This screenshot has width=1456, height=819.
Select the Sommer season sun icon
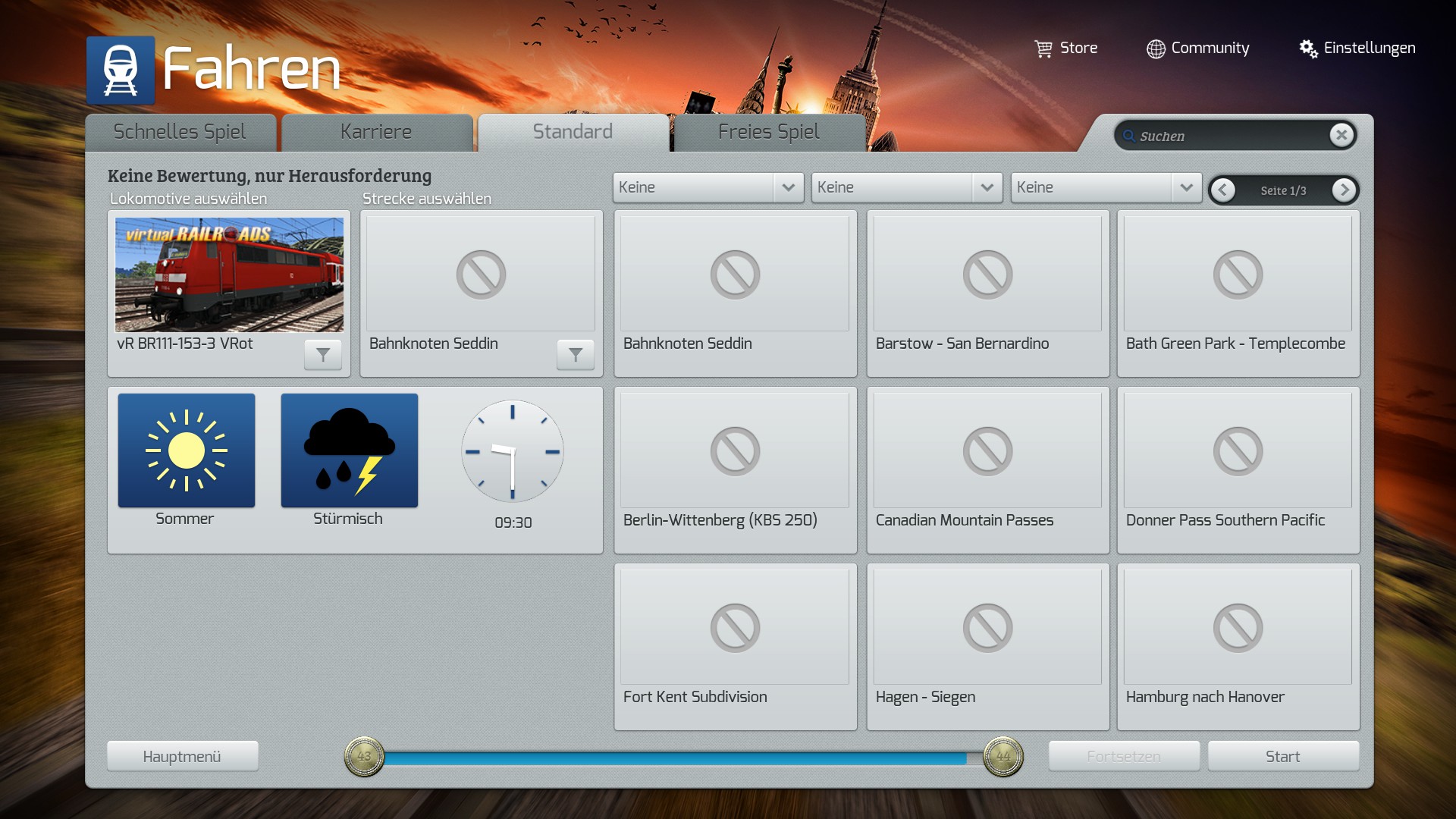[187, 450]
